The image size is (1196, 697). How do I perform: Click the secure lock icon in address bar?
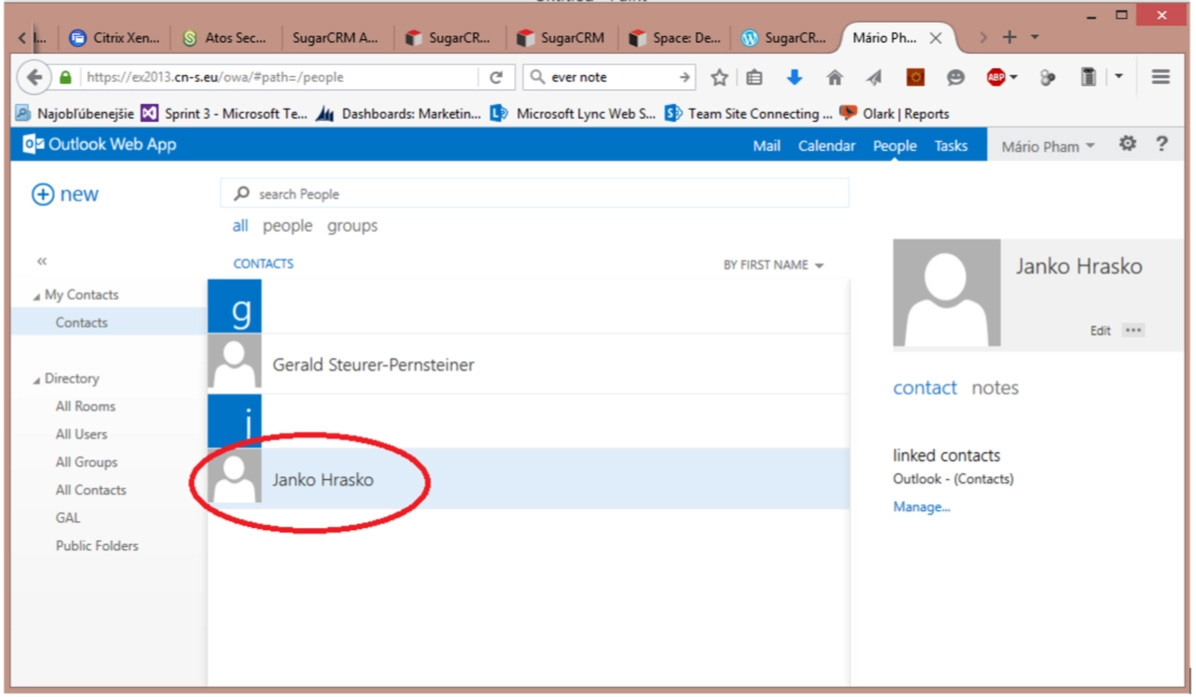(66, 77)
